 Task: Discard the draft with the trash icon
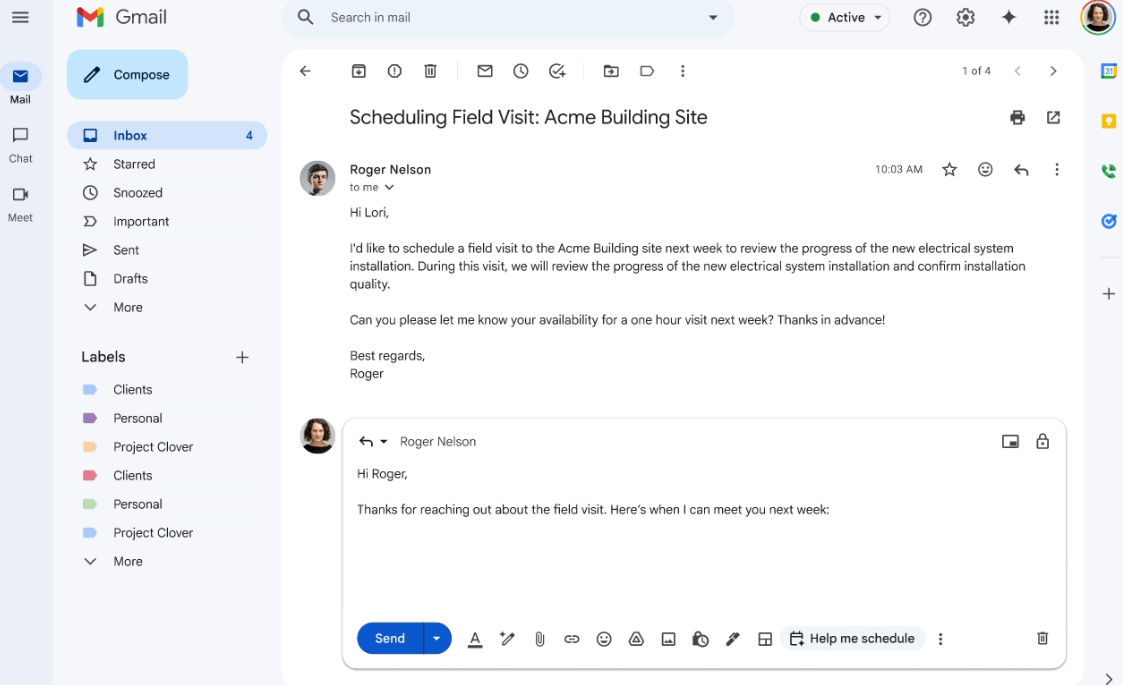point(1042,638)
